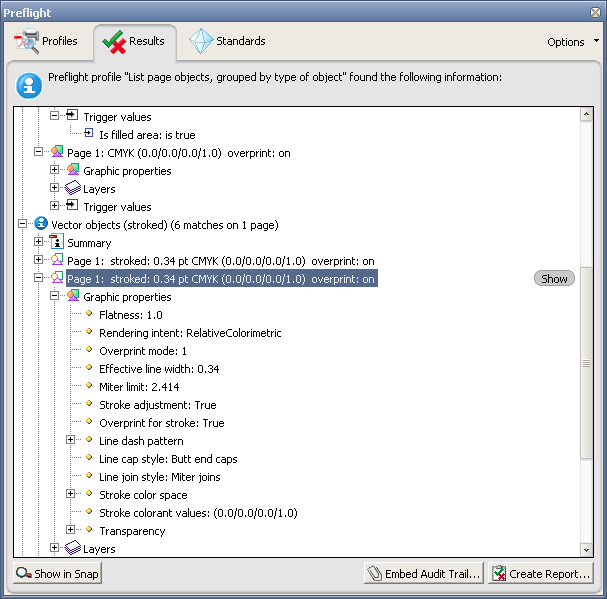Click the Transparency diamond bullet
607x599 pixels.
pos(89,529)
